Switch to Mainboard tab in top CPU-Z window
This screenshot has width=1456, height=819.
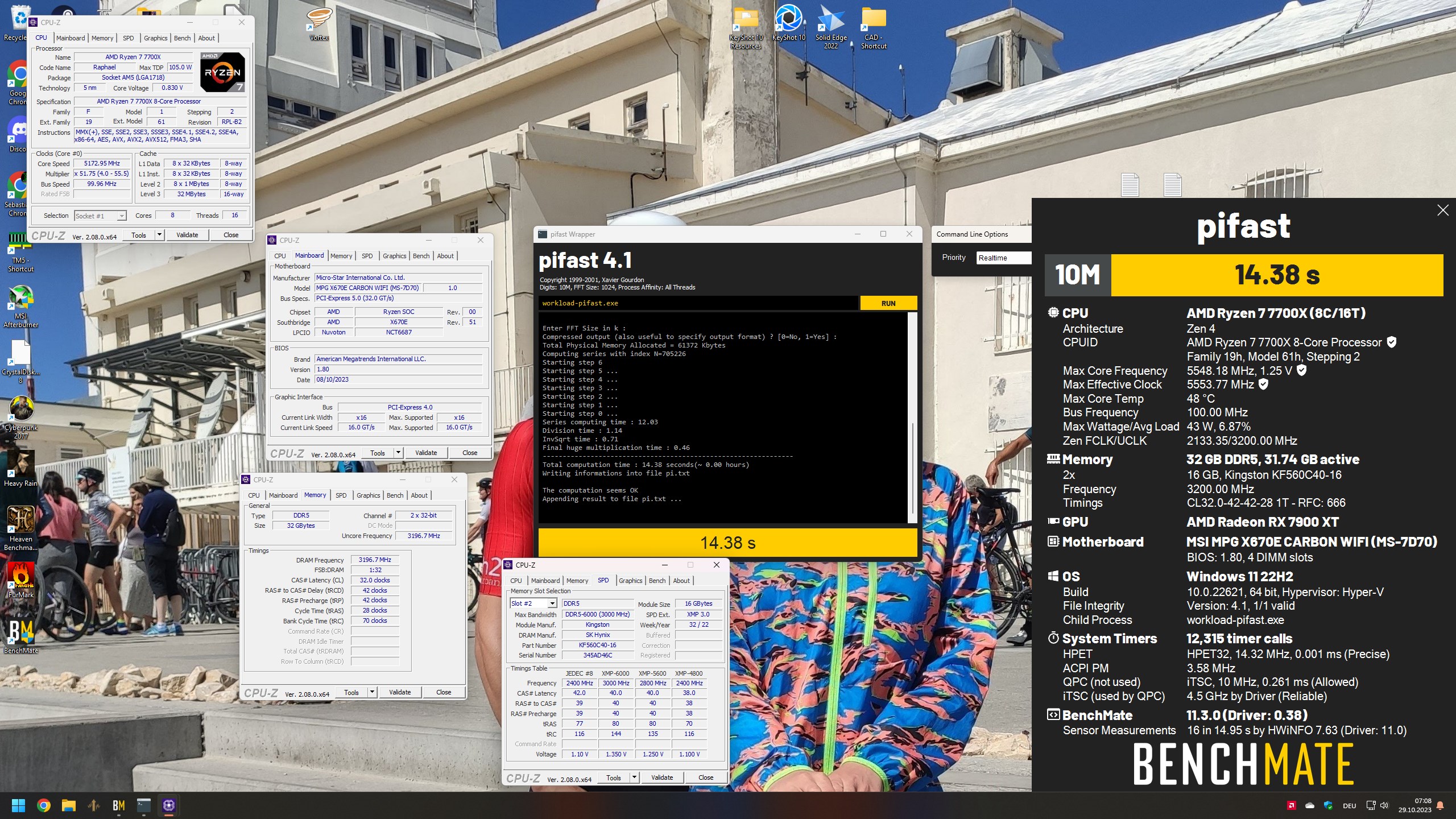pyautogui.click(x=71, y=38)
